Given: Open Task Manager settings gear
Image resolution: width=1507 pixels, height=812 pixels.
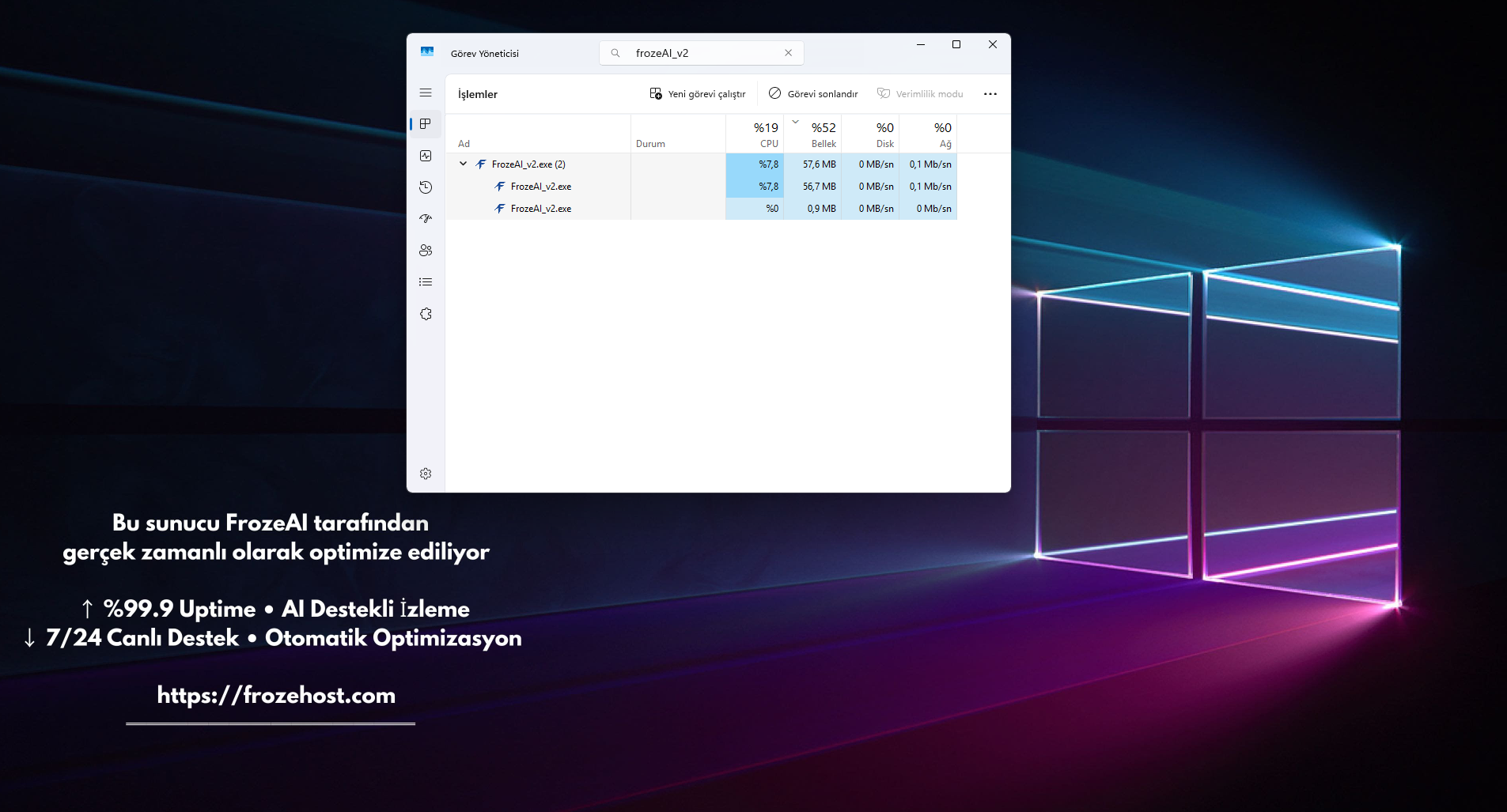Looking at the screenshot, I should (x=426, y=474).
